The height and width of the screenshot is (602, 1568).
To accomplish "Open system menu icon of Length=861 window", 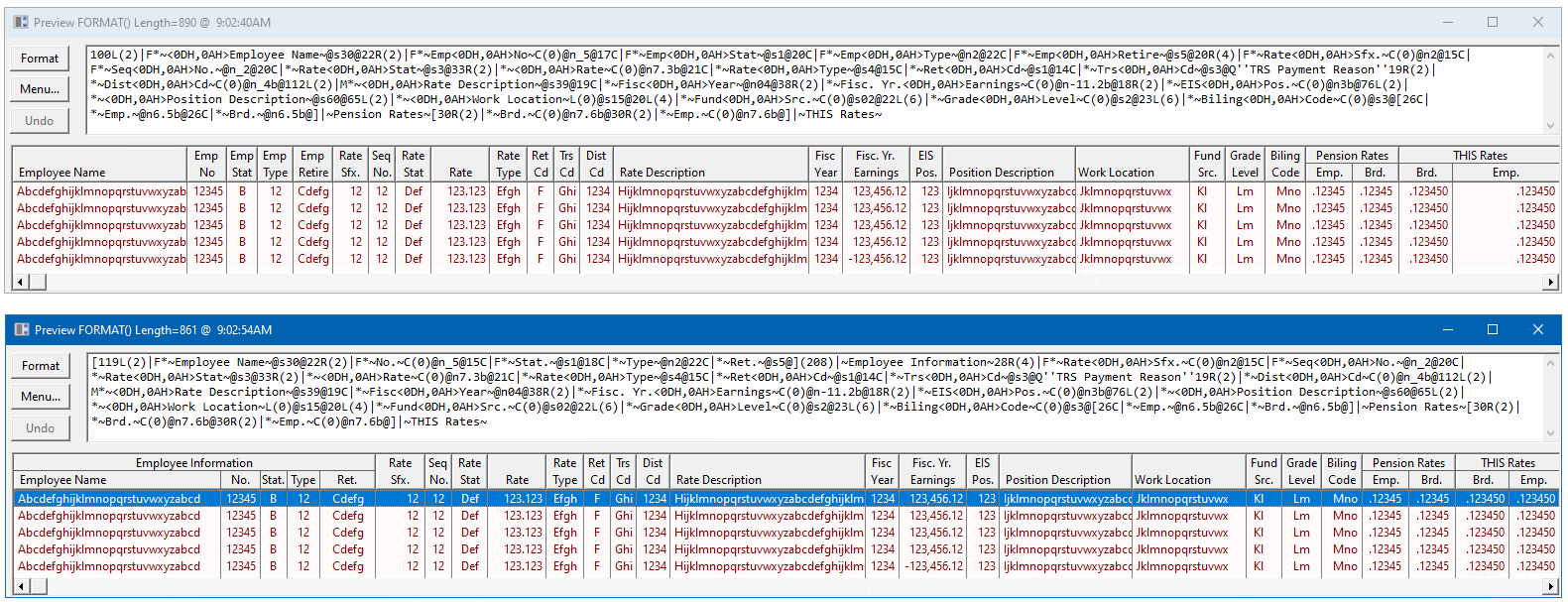I will click(22, 329).
